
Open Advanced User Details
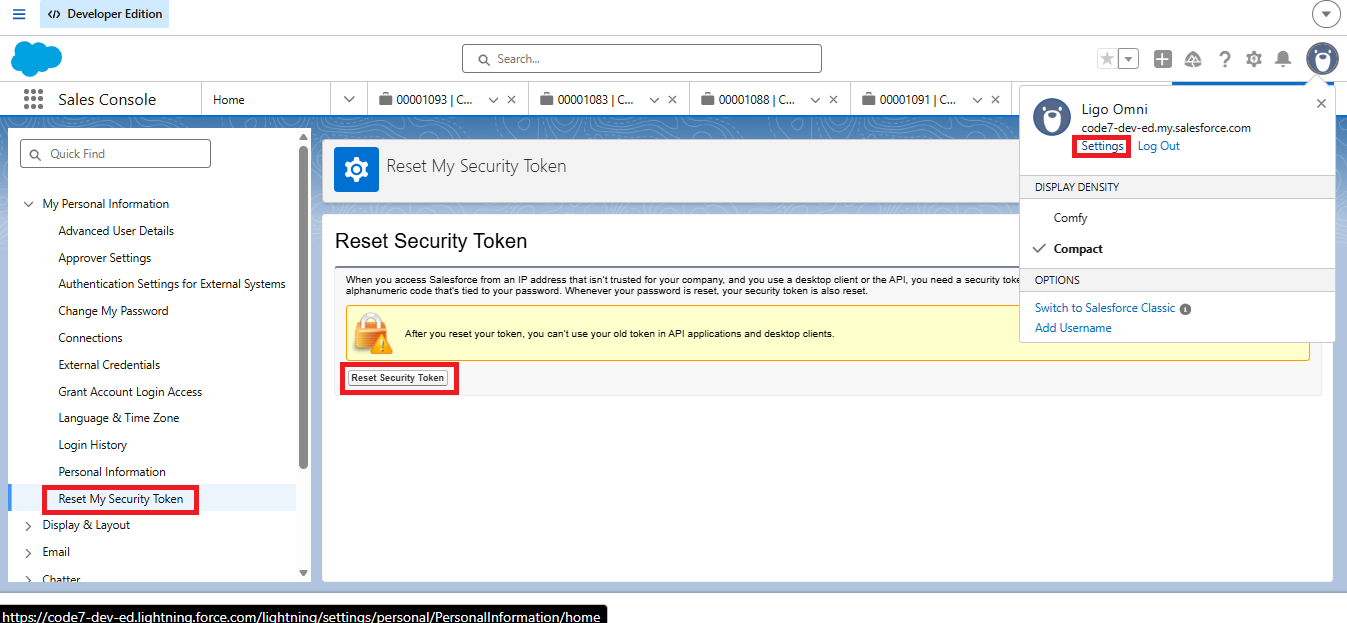tap(116, 231)
